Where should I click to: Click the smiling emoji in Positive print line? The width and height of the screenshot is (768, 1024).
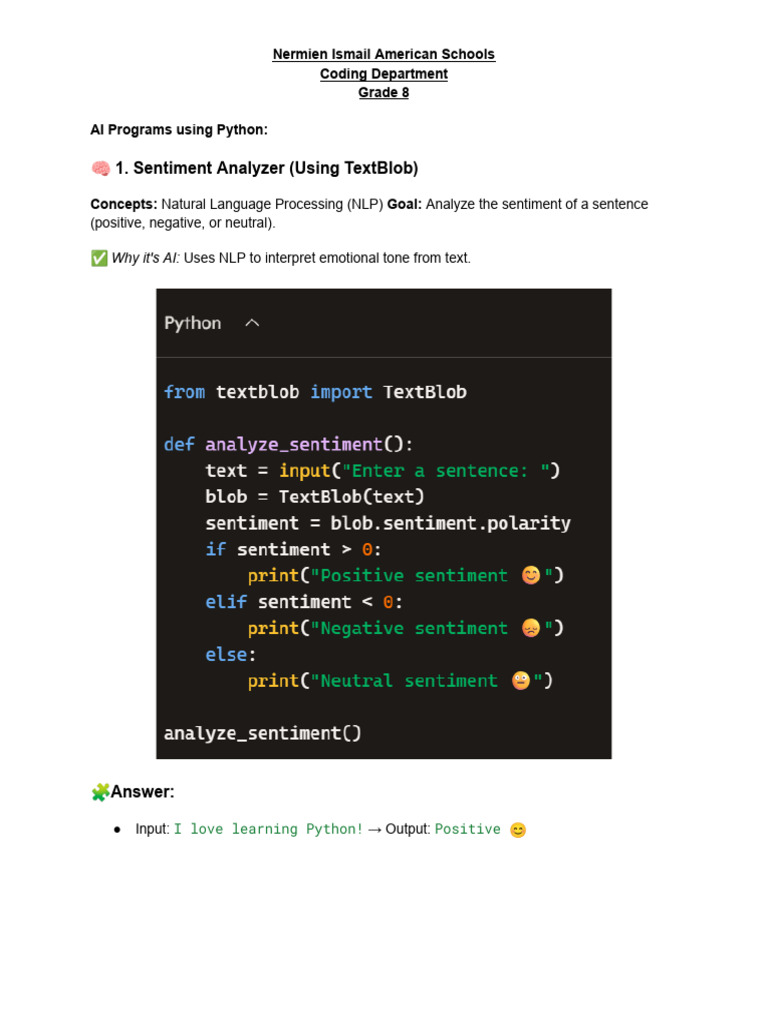pos(531,575)
